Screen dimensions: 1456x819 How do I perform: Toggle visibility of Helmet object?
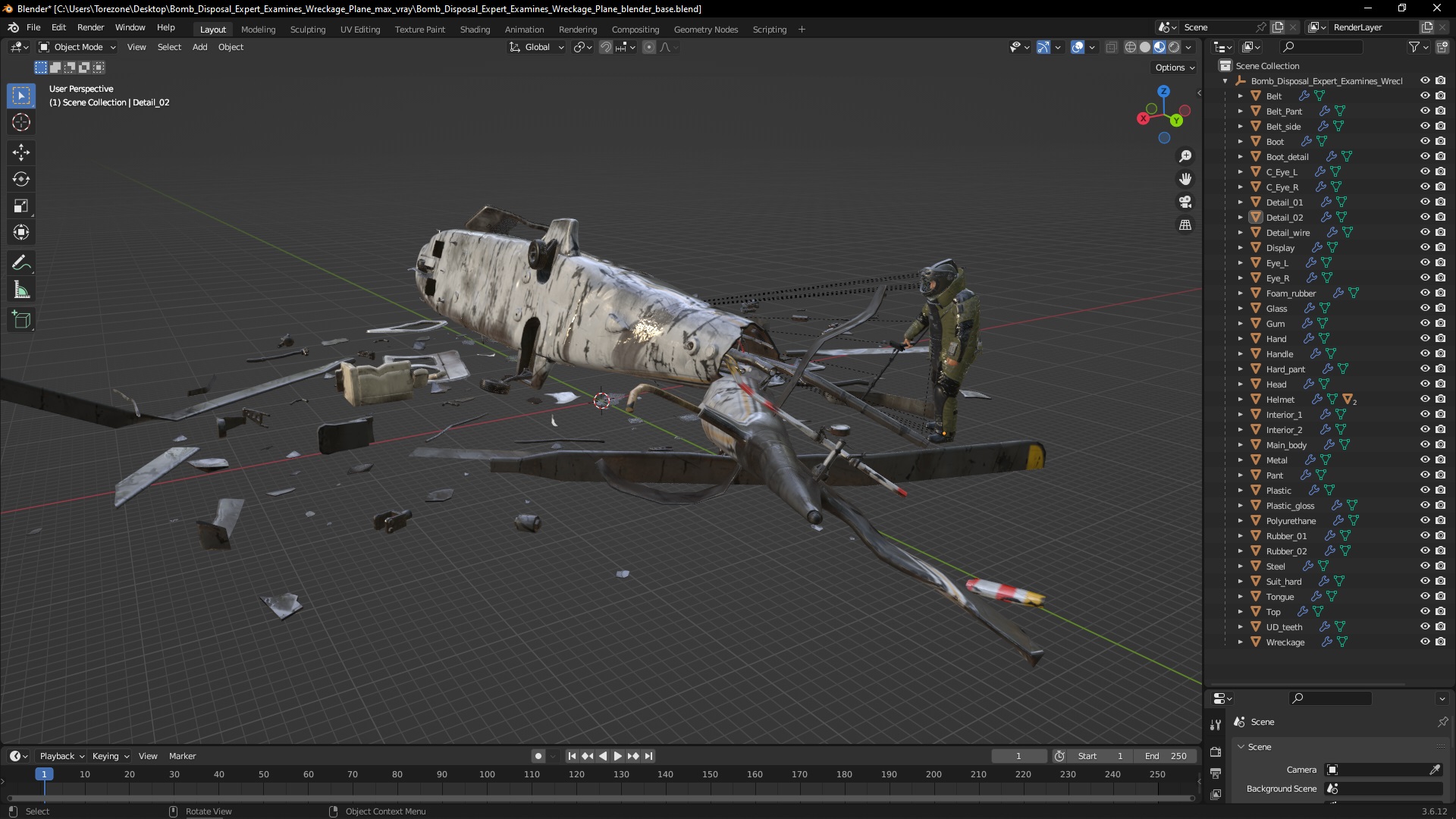(1423, 399)
